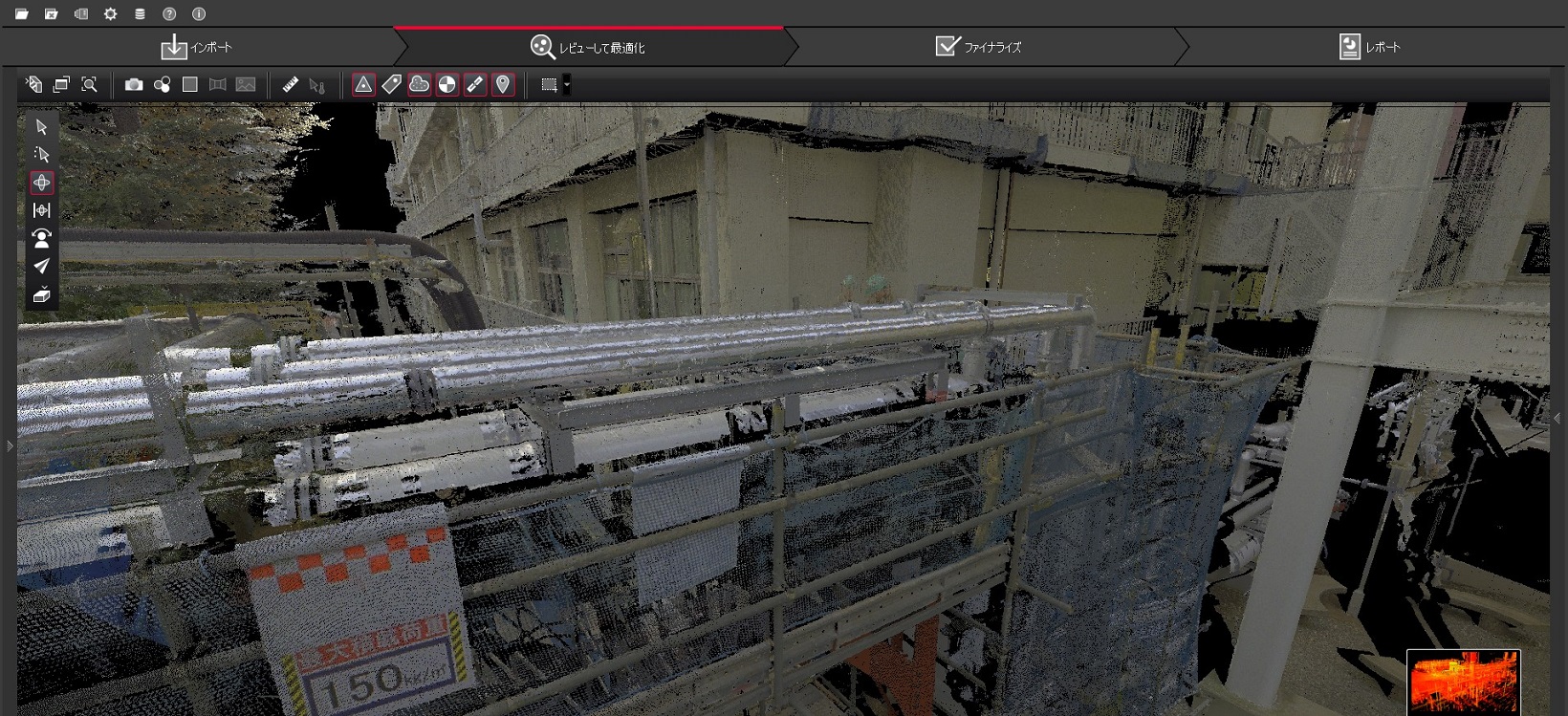1568x716 pixels.
Task: Toggle the location pin markers
Action: [x=503, y=85]
